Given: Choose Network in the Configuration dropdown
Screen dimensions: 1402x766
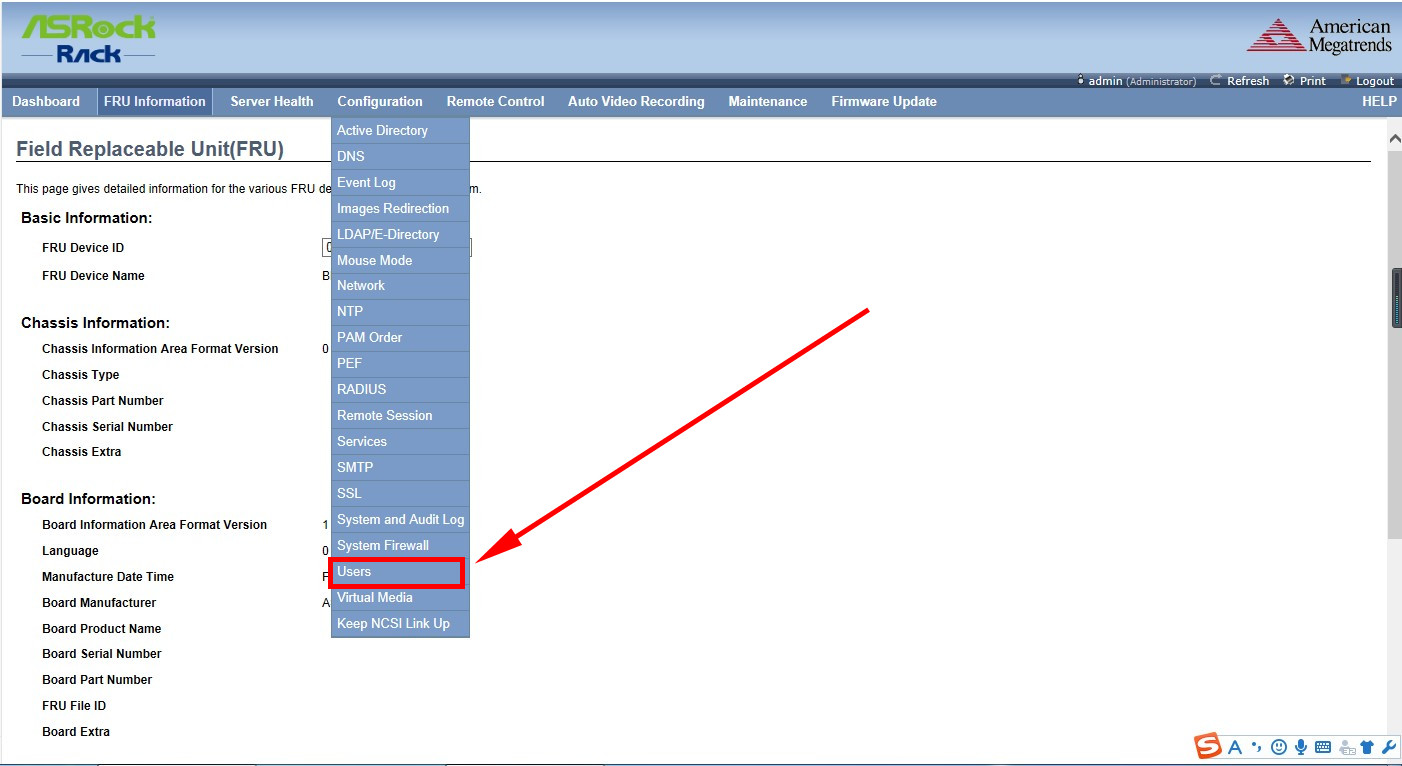Looking at the screenshot, I should point(361,285).
